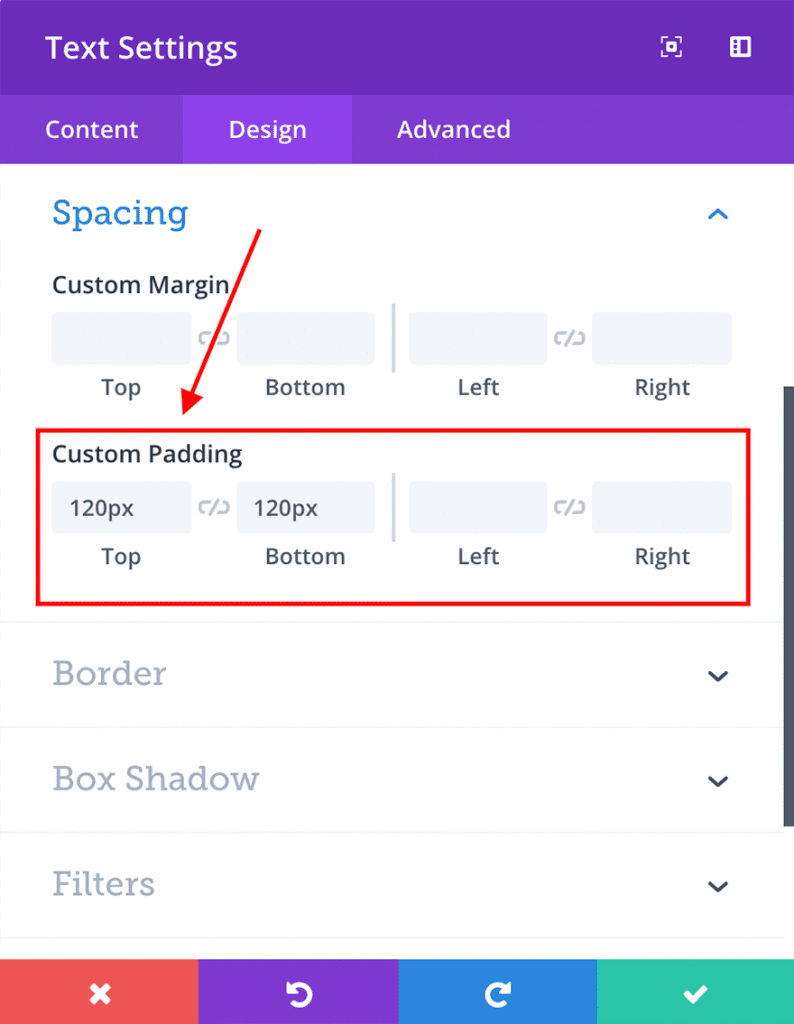Toggle padding left-right link icon
794x1024 pixels.
click(x=569, y=507)
